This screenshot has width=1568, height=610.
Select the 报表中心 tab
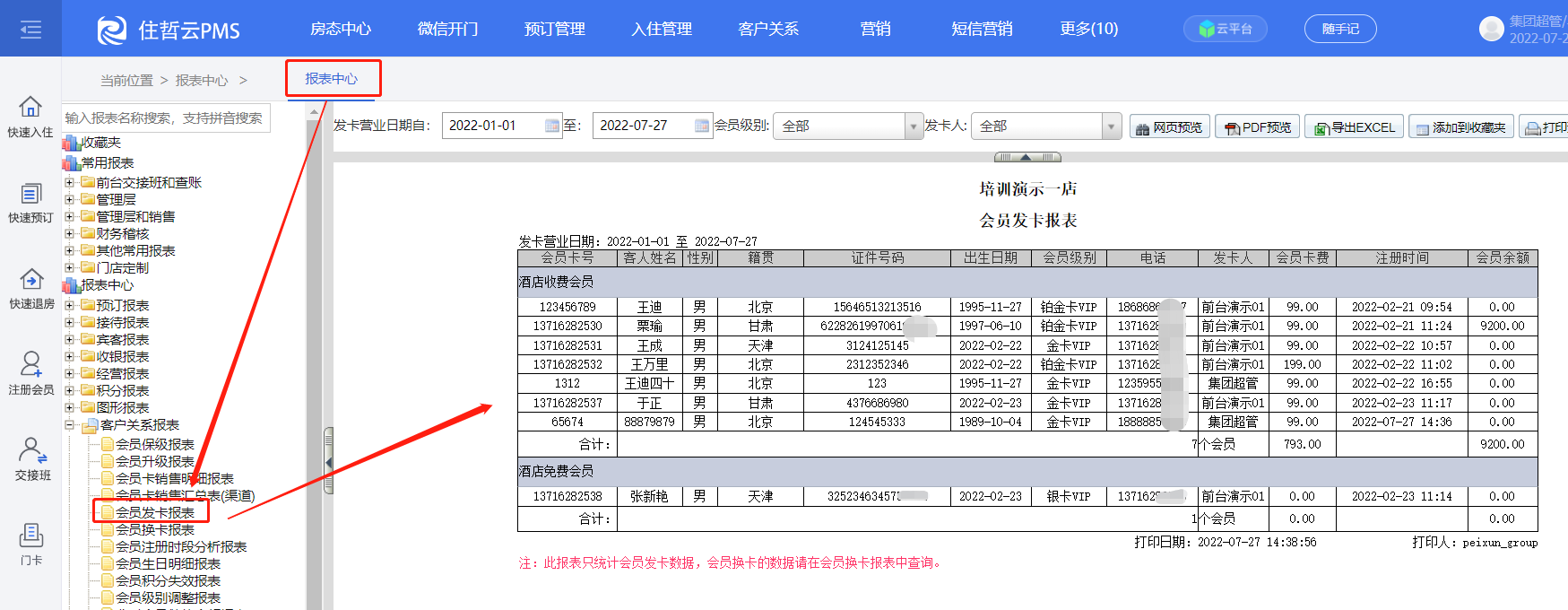point(332,79)
